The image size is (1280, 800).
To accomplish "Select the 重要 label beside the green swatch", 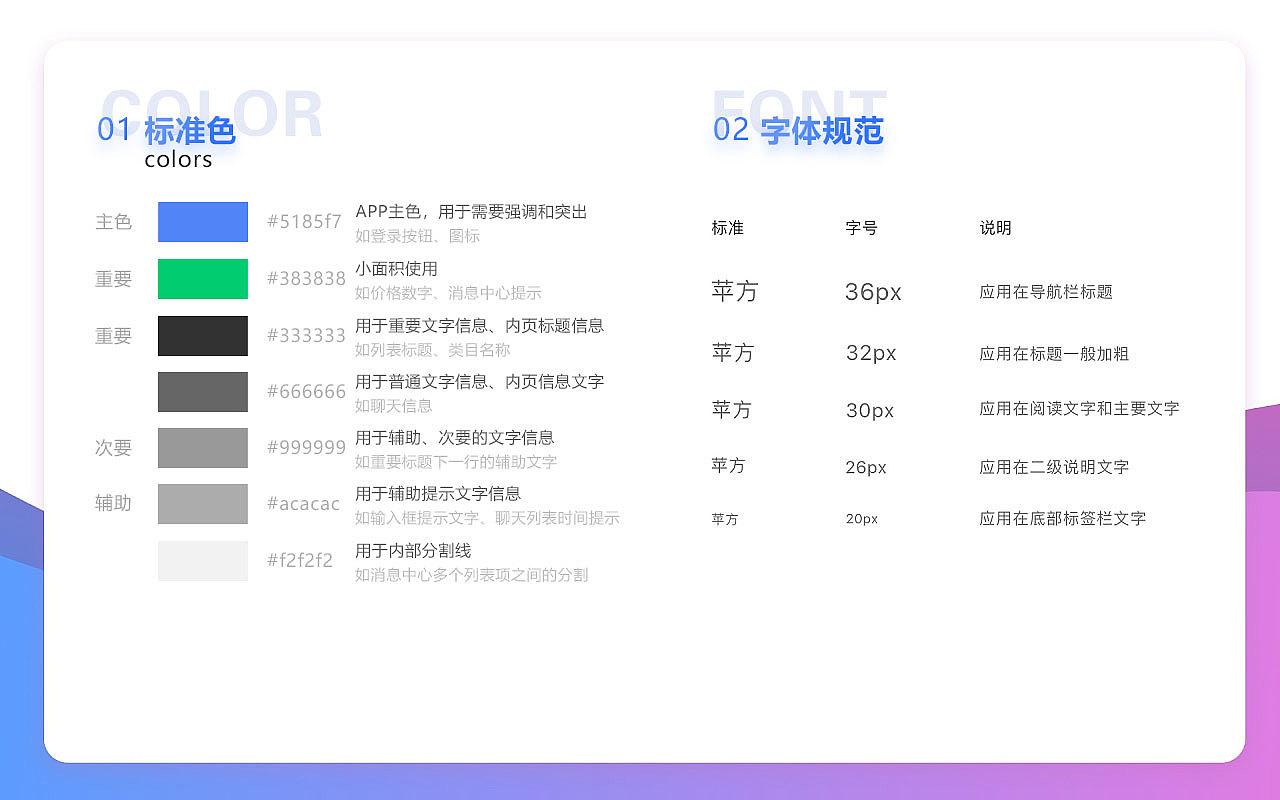I will (113, 279).
